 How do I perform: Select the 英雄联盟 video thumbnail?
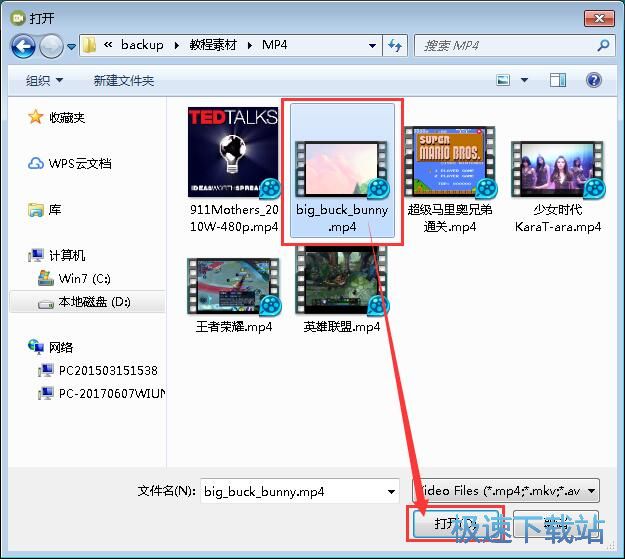coord(341,281)
